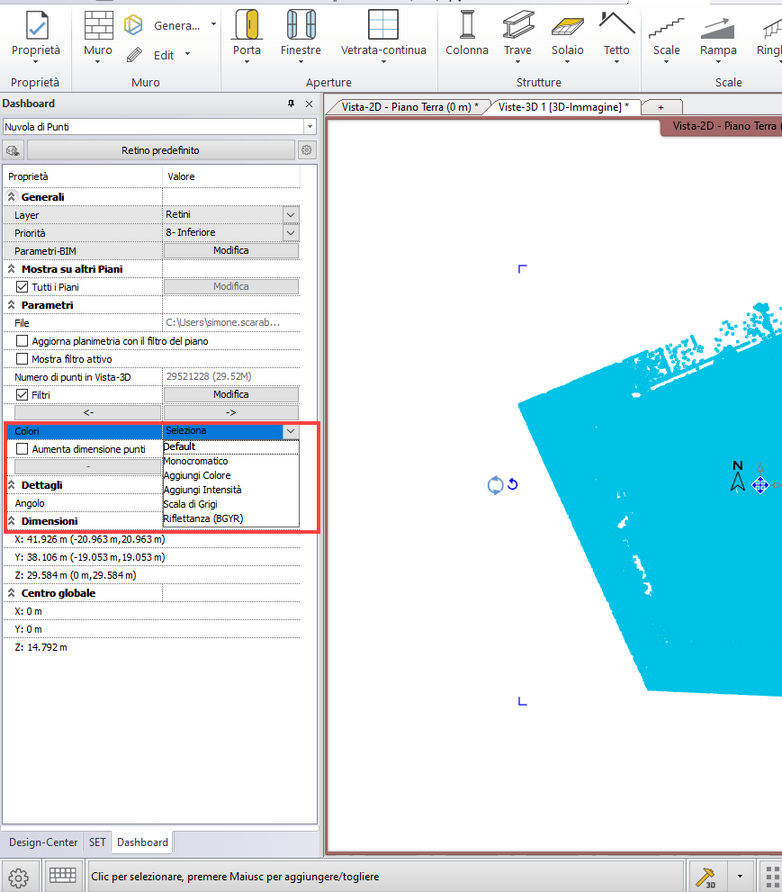Switch to Viste-3D 1 tab
782x892 pixels.
[563, 107]
